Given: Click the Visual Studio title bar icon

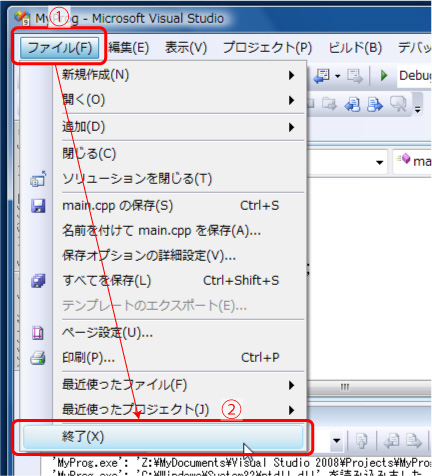Looking at the screenshot, I should pyautogui.click(x=22, y=18).
